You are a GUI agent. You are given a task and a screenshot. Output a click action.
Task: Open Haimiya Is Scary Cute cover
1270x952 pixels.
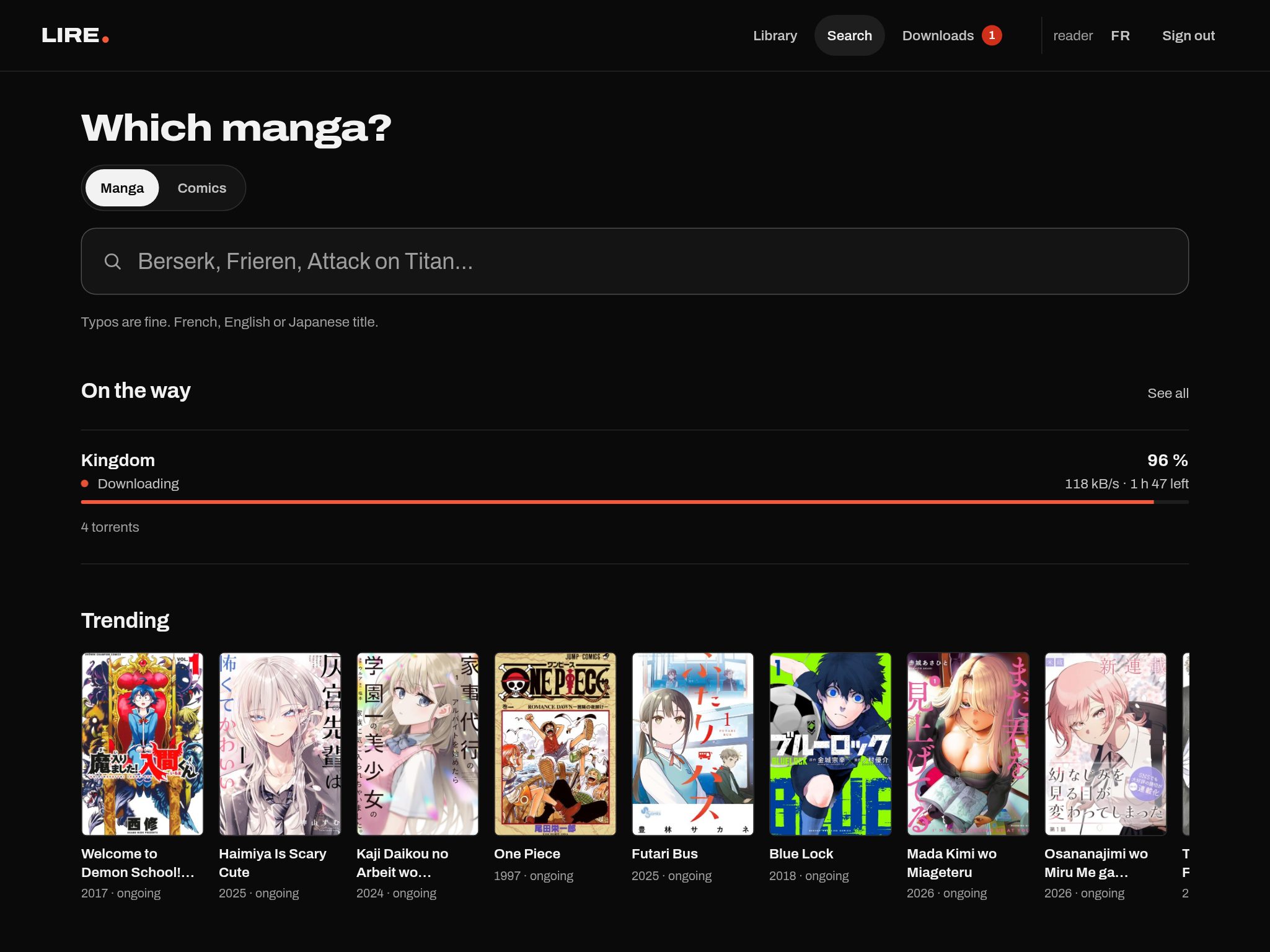click(x=280, y=744)
